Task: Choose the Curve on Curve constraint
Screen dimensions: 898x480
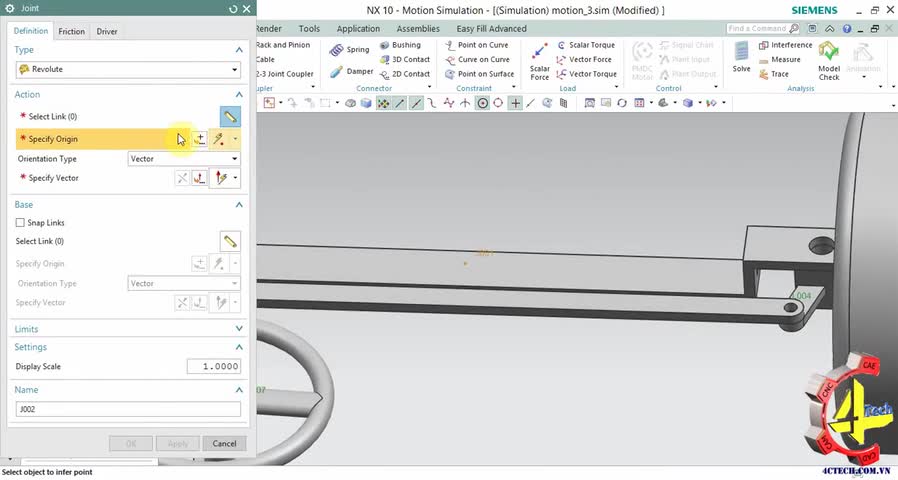Action: point(477,59)
